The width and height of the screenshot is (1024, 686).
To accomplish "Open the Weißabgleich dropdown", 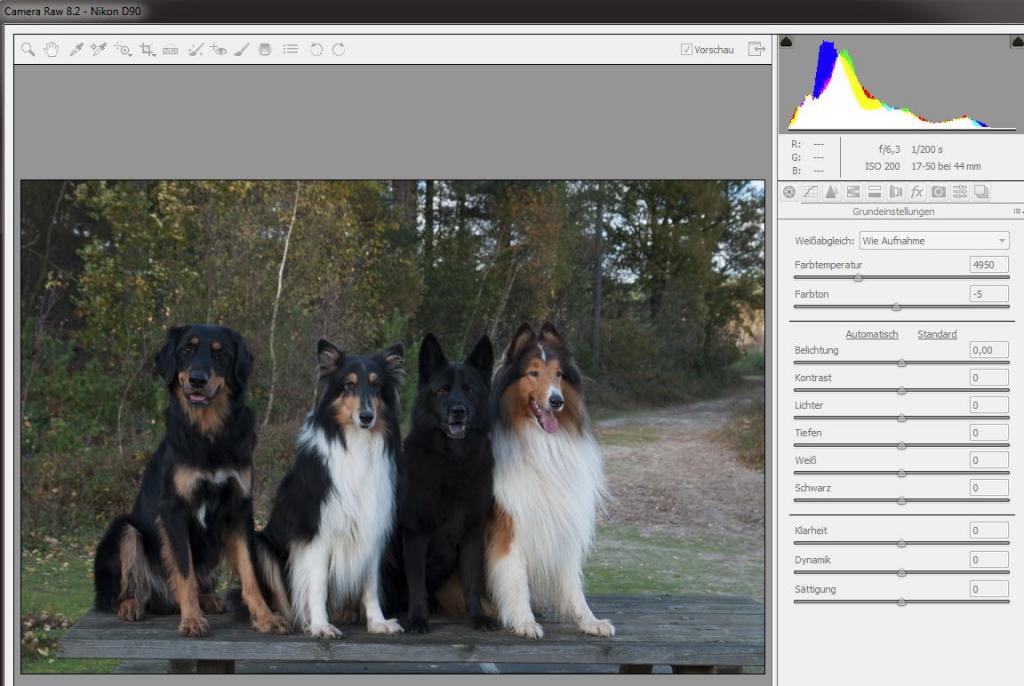I will 935,240.
